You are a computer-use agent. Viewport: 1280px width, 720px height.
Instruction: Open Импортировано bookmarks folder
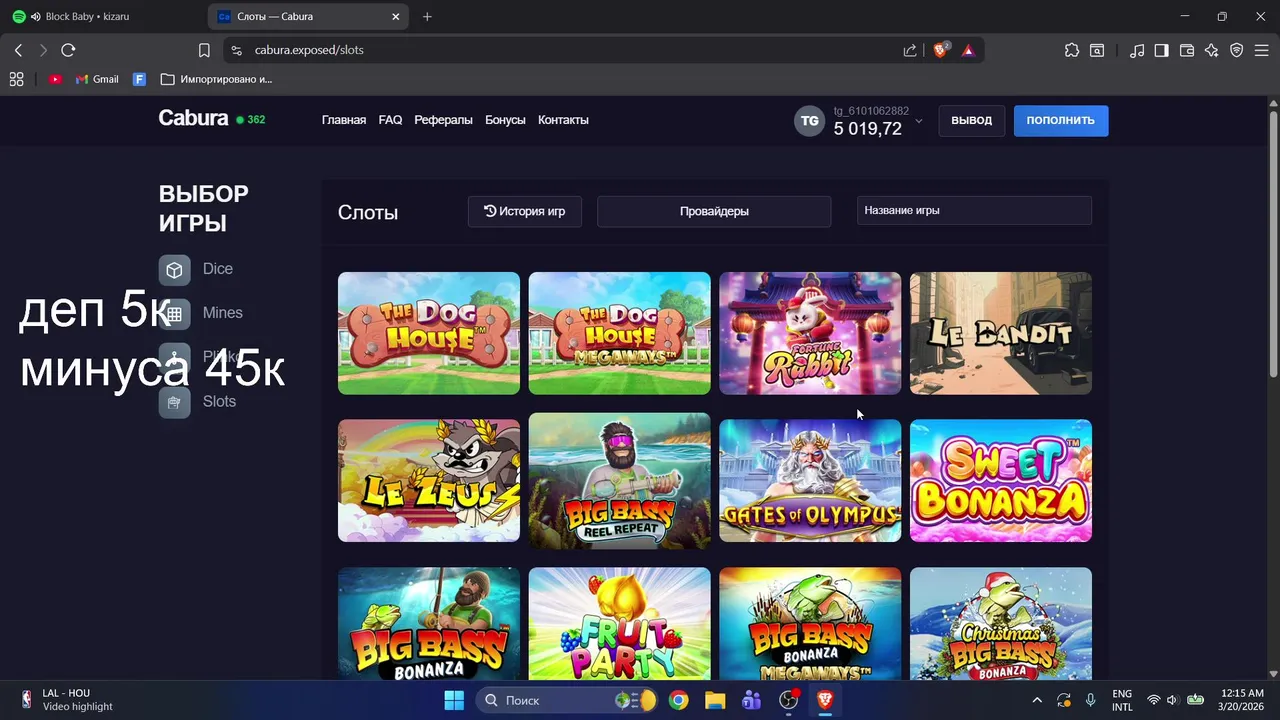click(216, 79)
